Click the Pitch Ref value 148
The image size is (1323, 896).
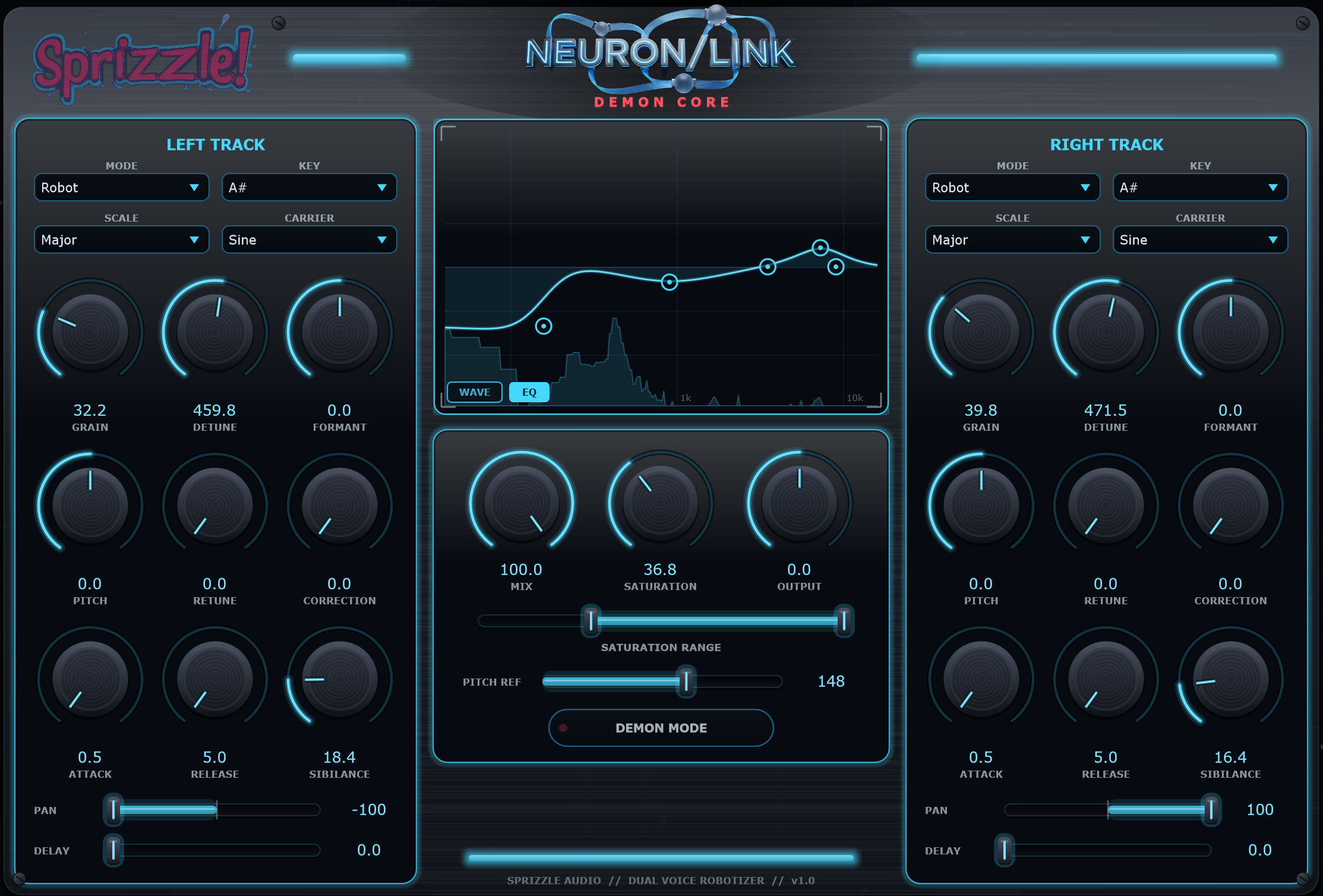pyautogui.click(x=831, y=682)
